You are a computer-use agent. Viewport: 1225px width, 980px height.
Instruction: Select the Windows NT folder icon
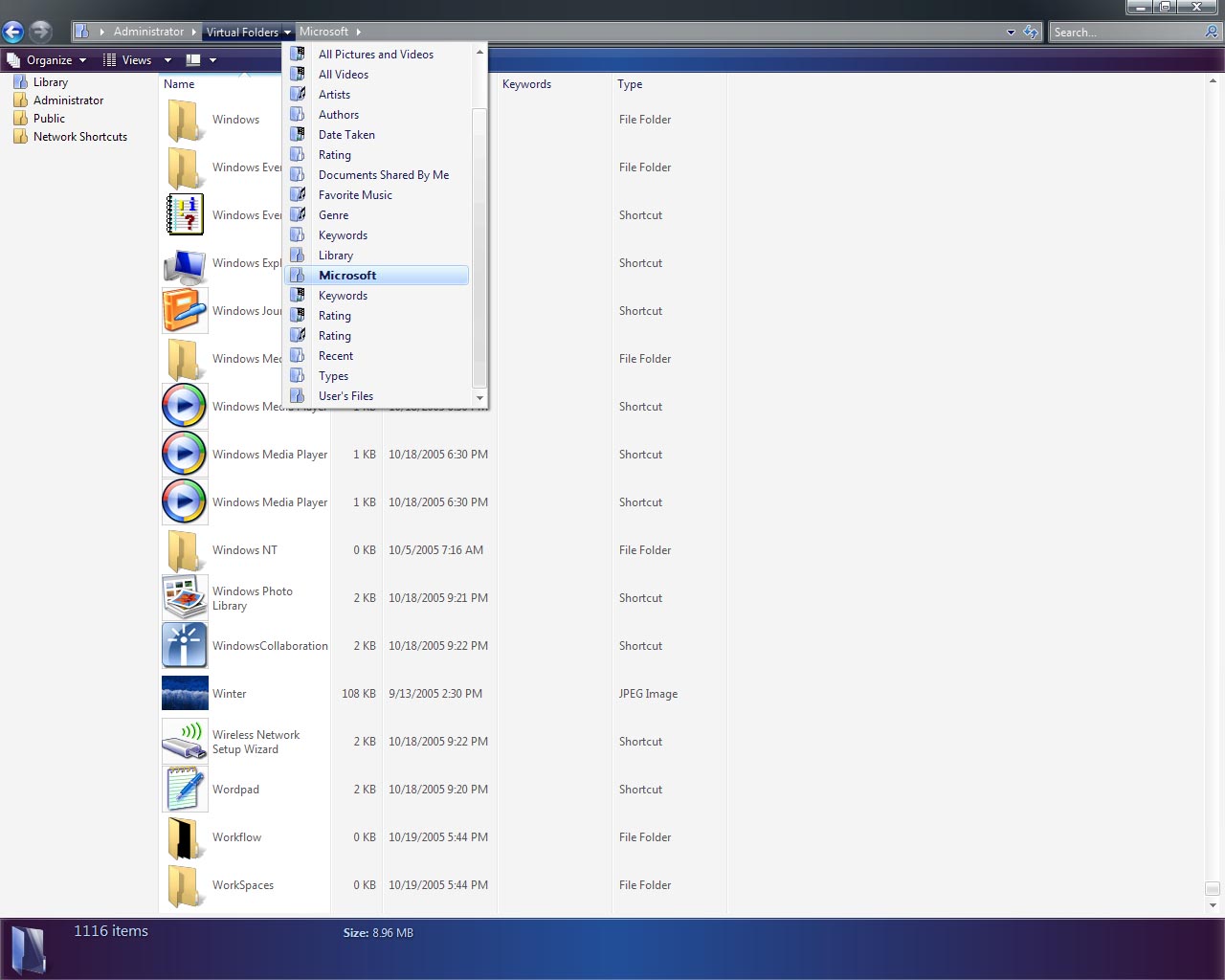point(185,550)
